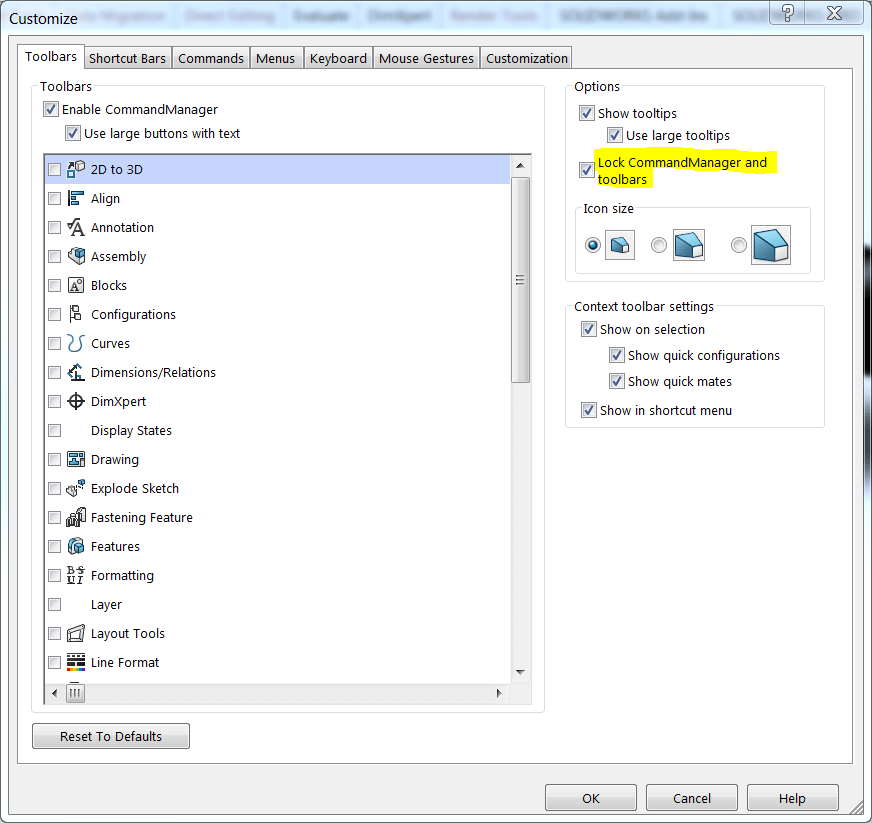Screen dimensions: 872x823
Task: Click the Assembly toolbar icon
Action: pyautogui.click(x=75, y=256)
